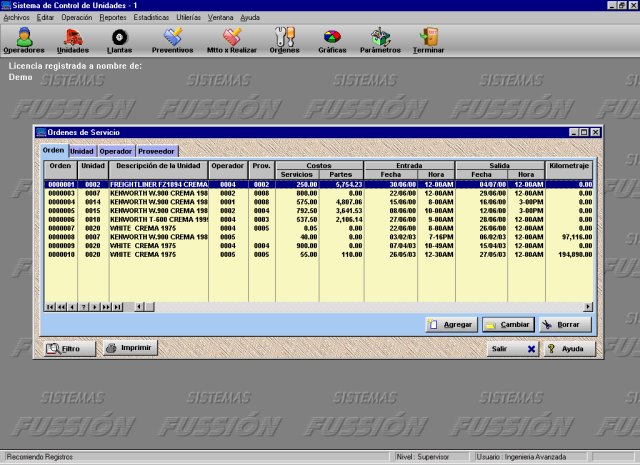Open the Operadores module
This screenshot has height=465, width=640.
(x=23, y=39)
